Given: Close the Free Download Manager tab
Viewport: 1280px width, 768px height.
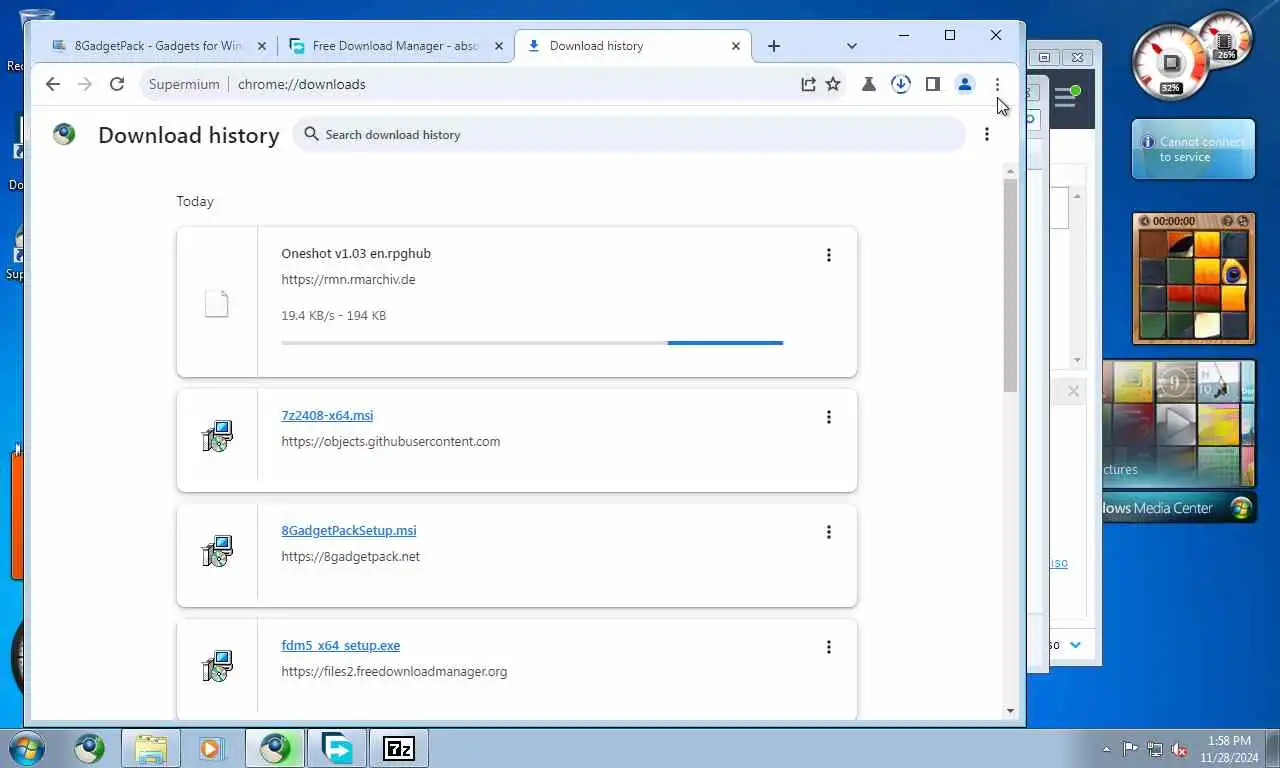Looking at the screenshot, I should coord(499,46).
